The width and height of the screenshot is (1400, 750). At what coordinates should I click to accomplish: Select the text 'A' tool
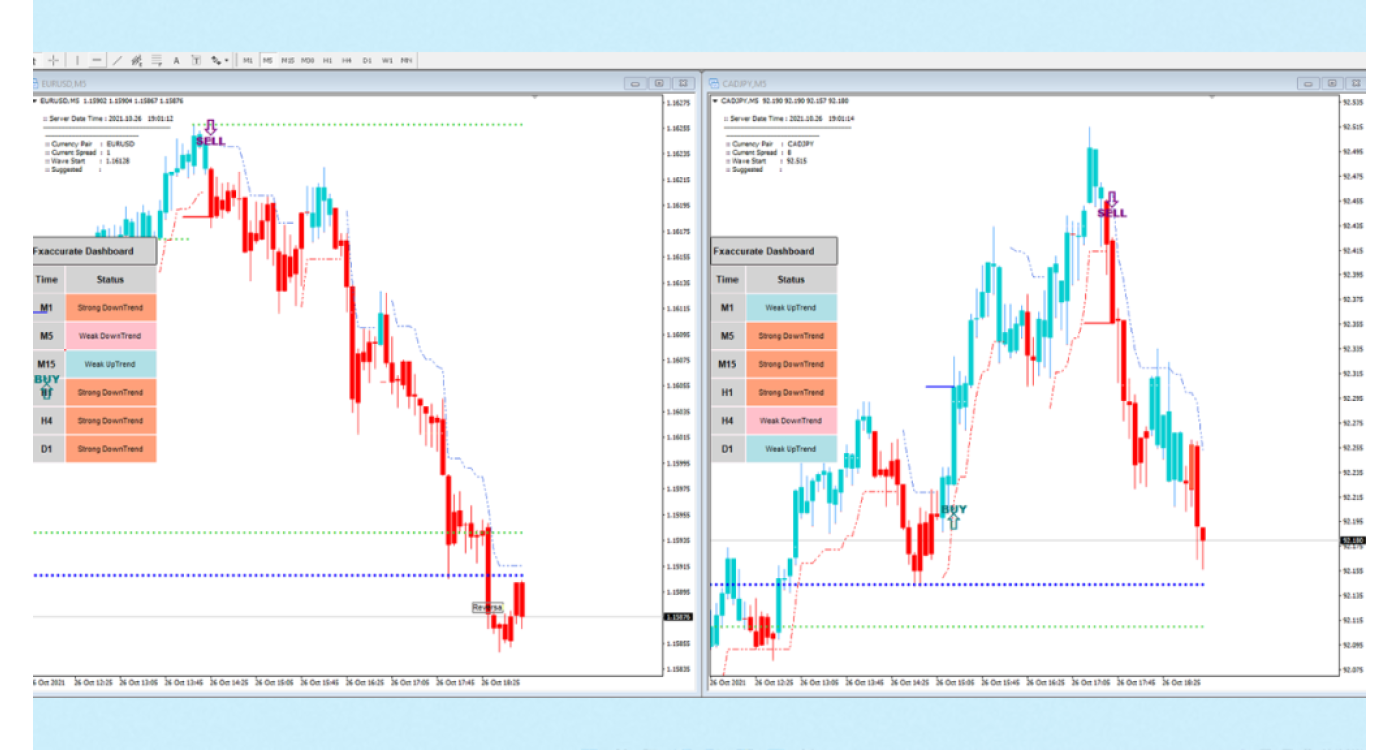176,60
